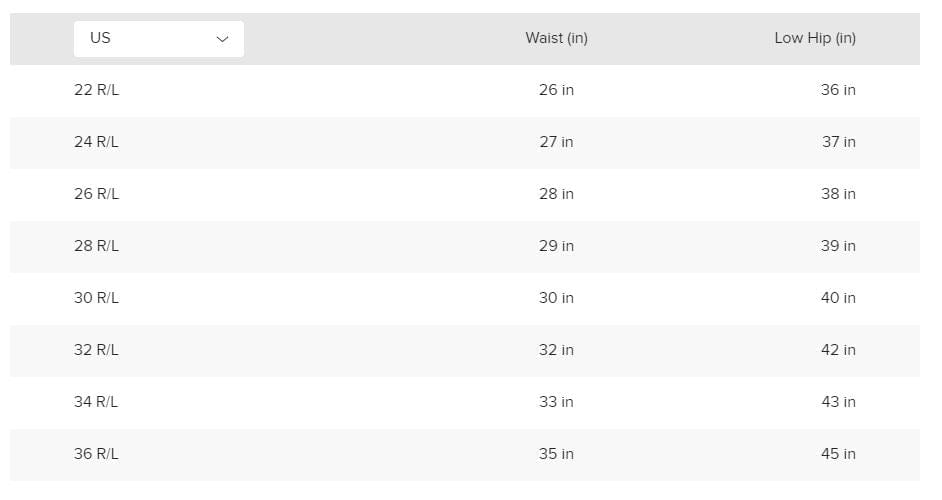Click the 45 in low hip cell
The height and width of the screenshot is (500, 942).
(838, 454)
